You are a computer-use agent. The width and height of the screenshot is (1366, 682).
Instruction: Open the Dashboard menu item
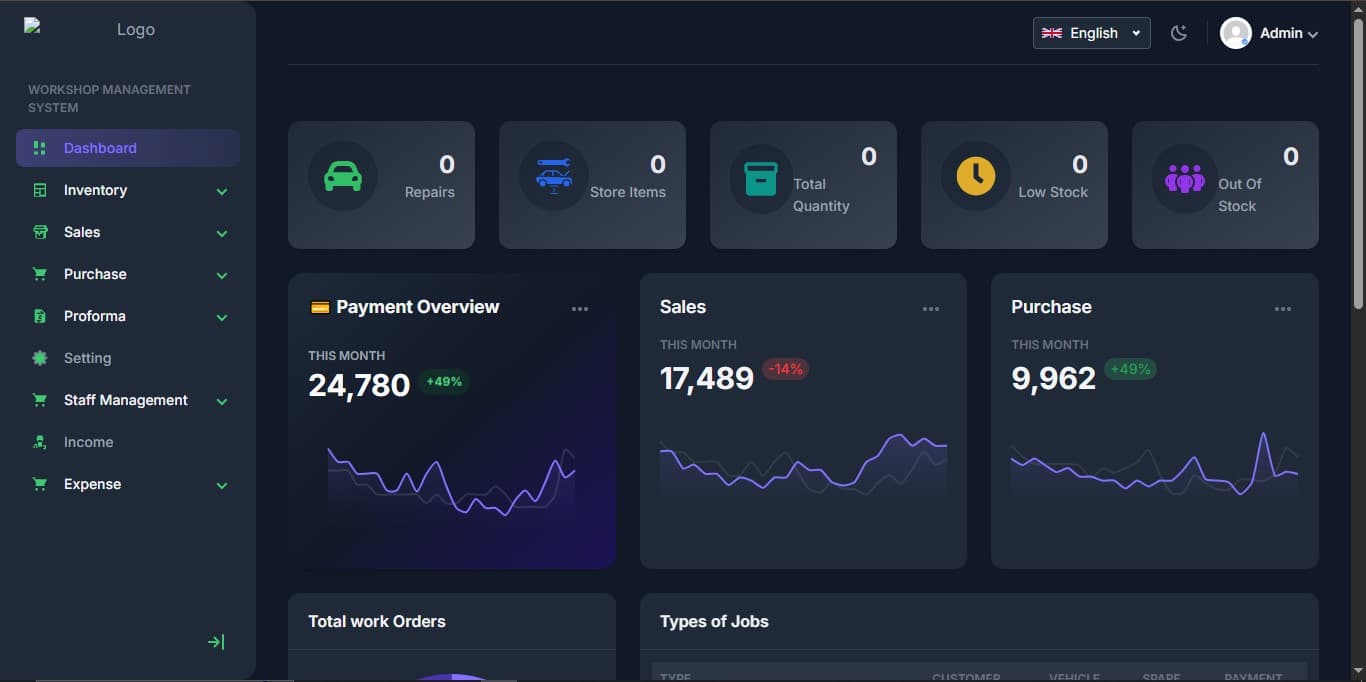pyautogui.click(x=100, y=148)
